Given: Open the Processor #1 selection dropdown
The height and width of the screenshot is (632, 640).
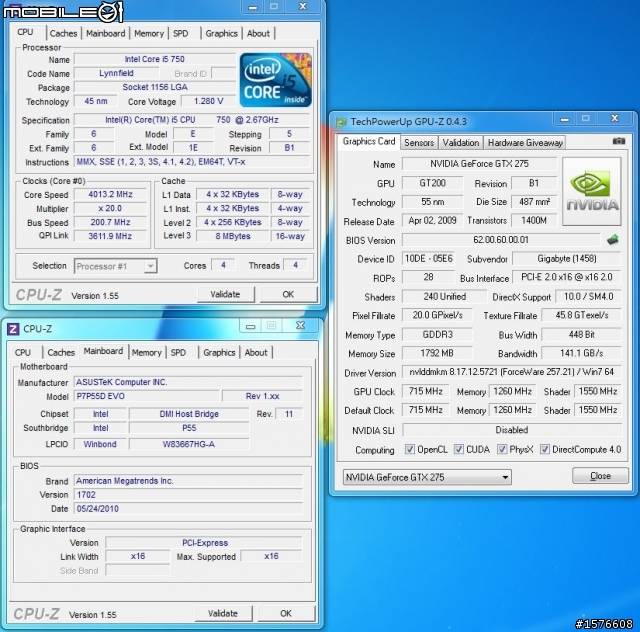Looking at the screenshot, I should [x=116, y=266].
